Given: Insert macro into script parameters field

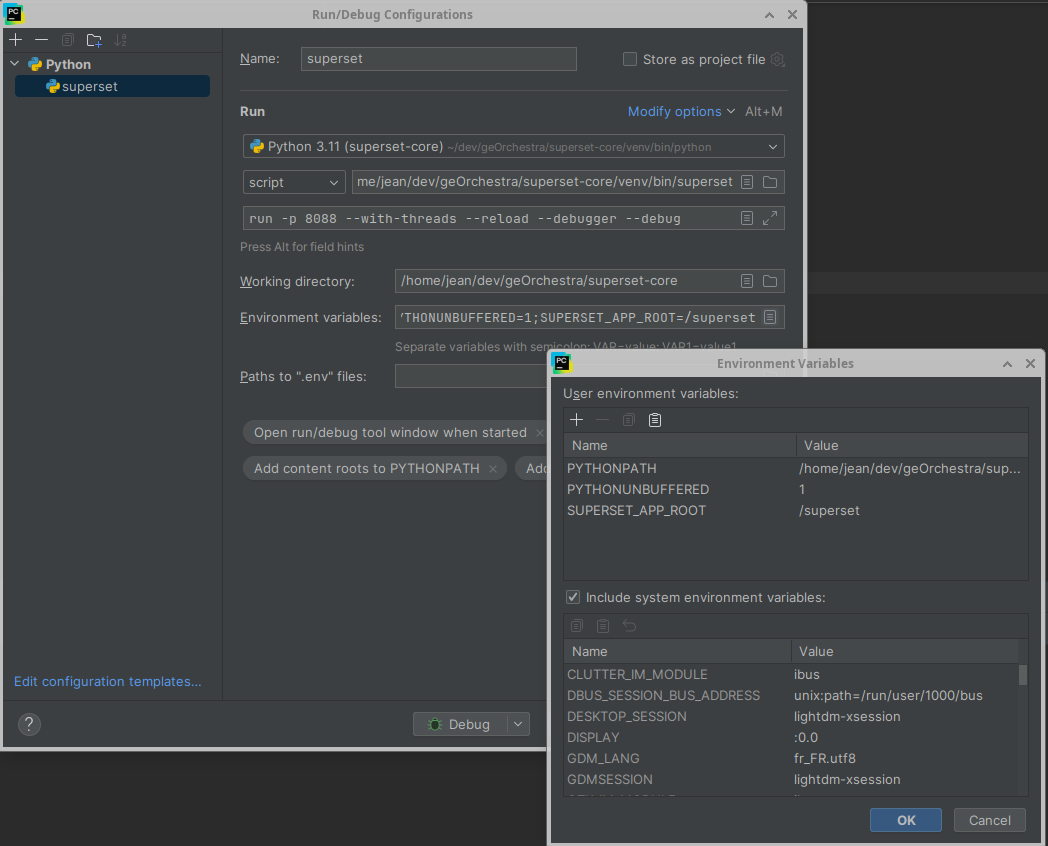Looking at the screenshot, I should click(747, 219).
